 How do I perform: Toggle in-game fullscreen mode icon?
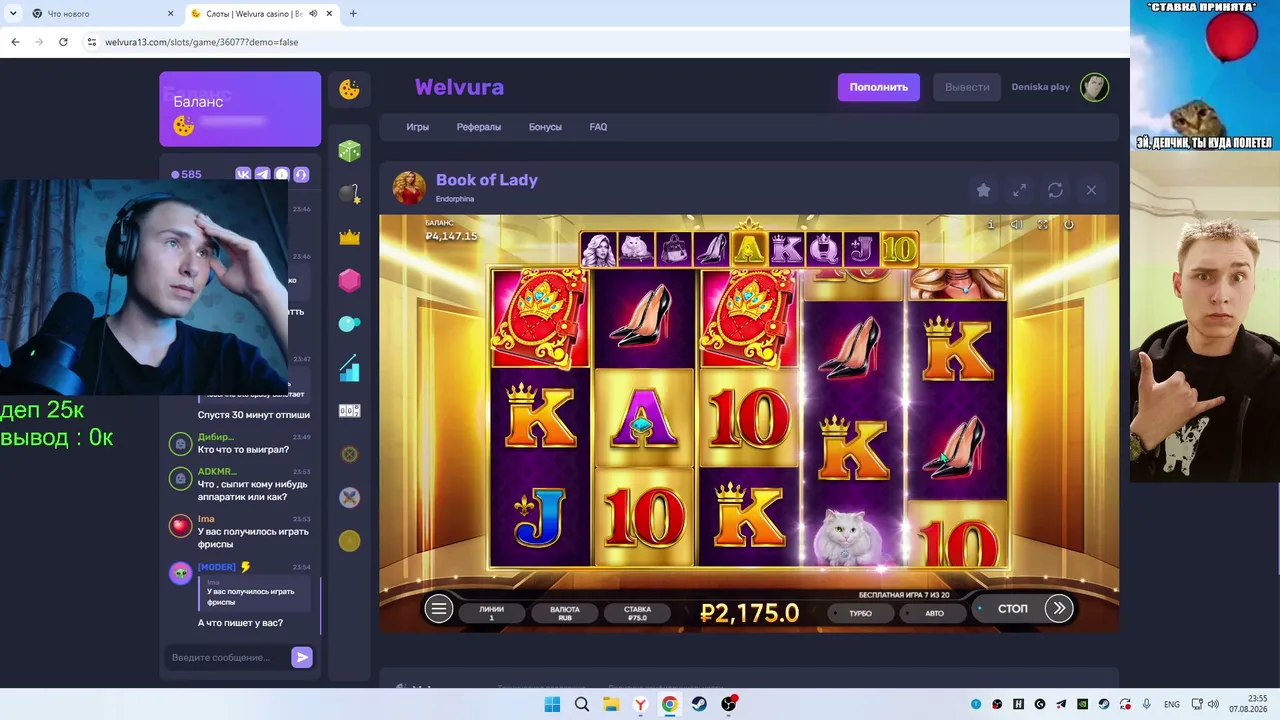tap(1042, 225)
